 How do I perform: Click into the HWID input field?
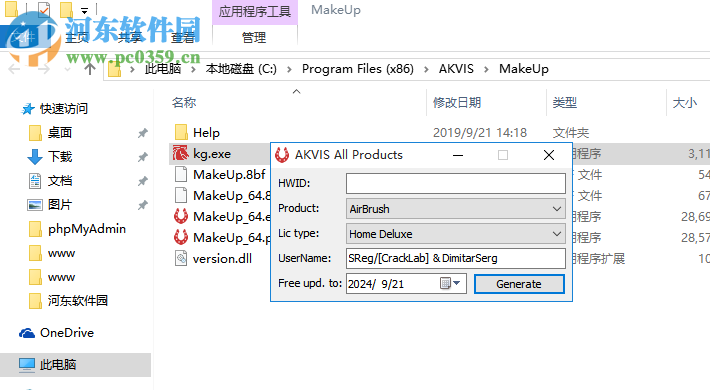click(x=456, y=183)
